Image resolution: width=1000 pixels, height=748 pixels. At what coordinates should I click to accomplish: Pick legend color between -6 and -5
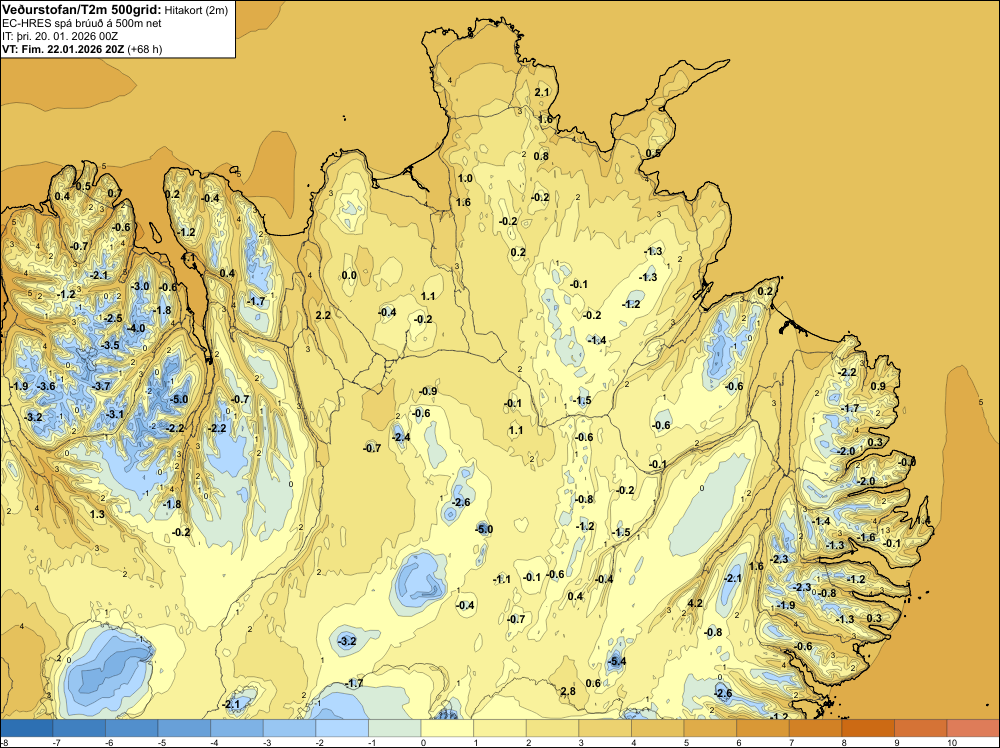tap(131, 728)
